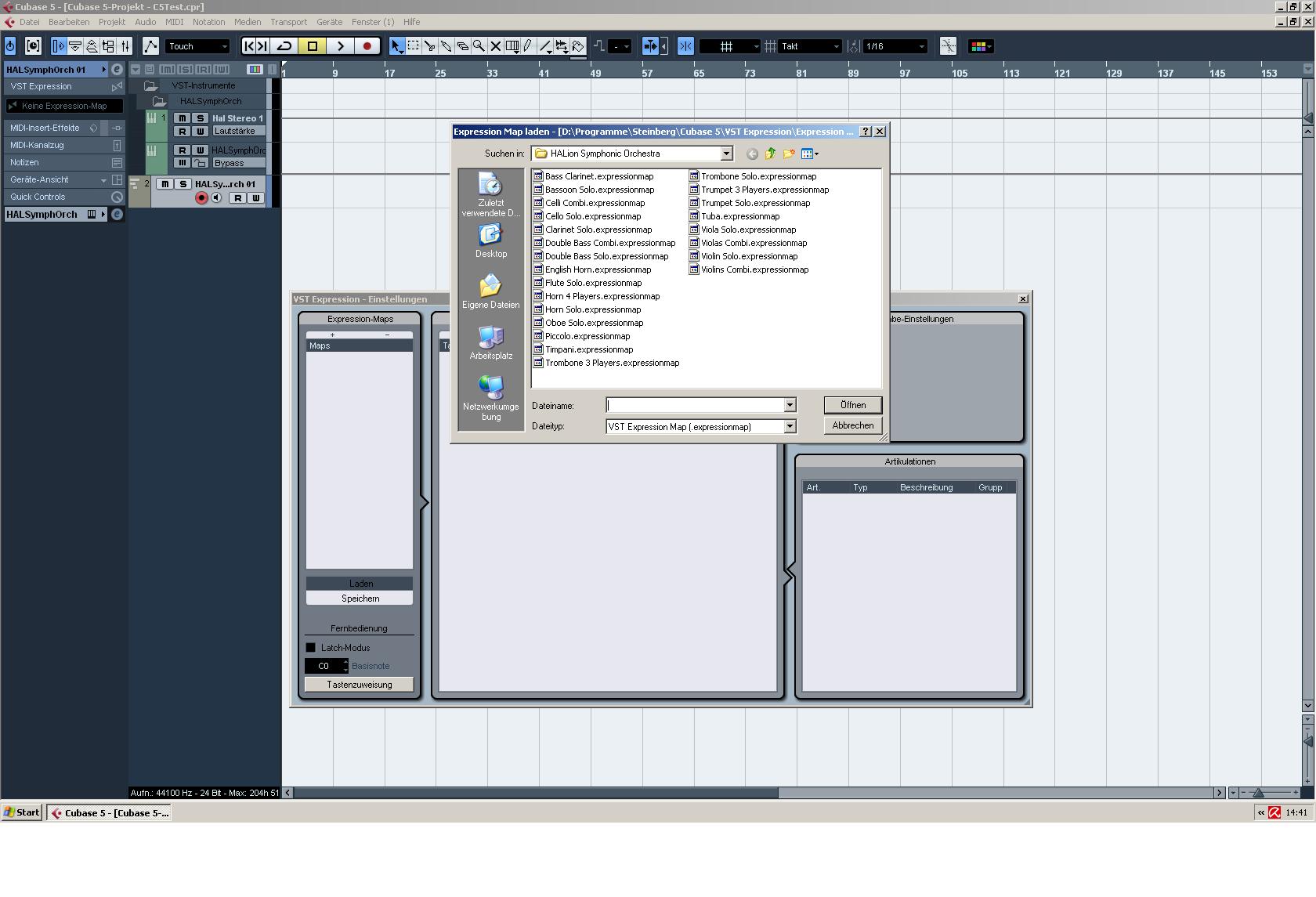This screenshot has width=1316, height=897.
Task: Open the Touch automation mode dropdown
Action: coord(197,46)
